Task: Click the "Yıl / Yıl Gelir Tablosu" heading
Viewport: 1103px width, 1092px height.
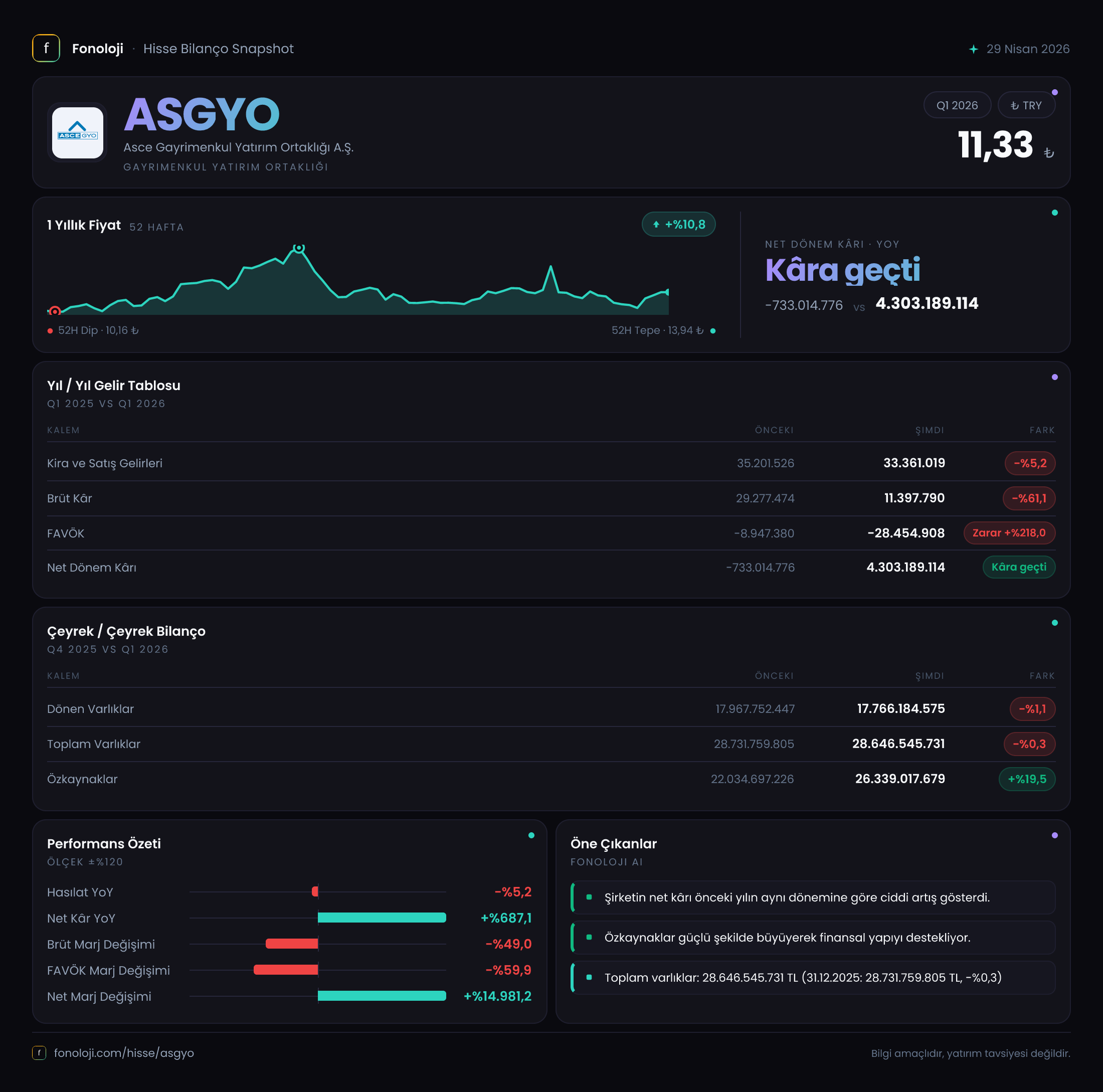Action: [x=114, y=386]
